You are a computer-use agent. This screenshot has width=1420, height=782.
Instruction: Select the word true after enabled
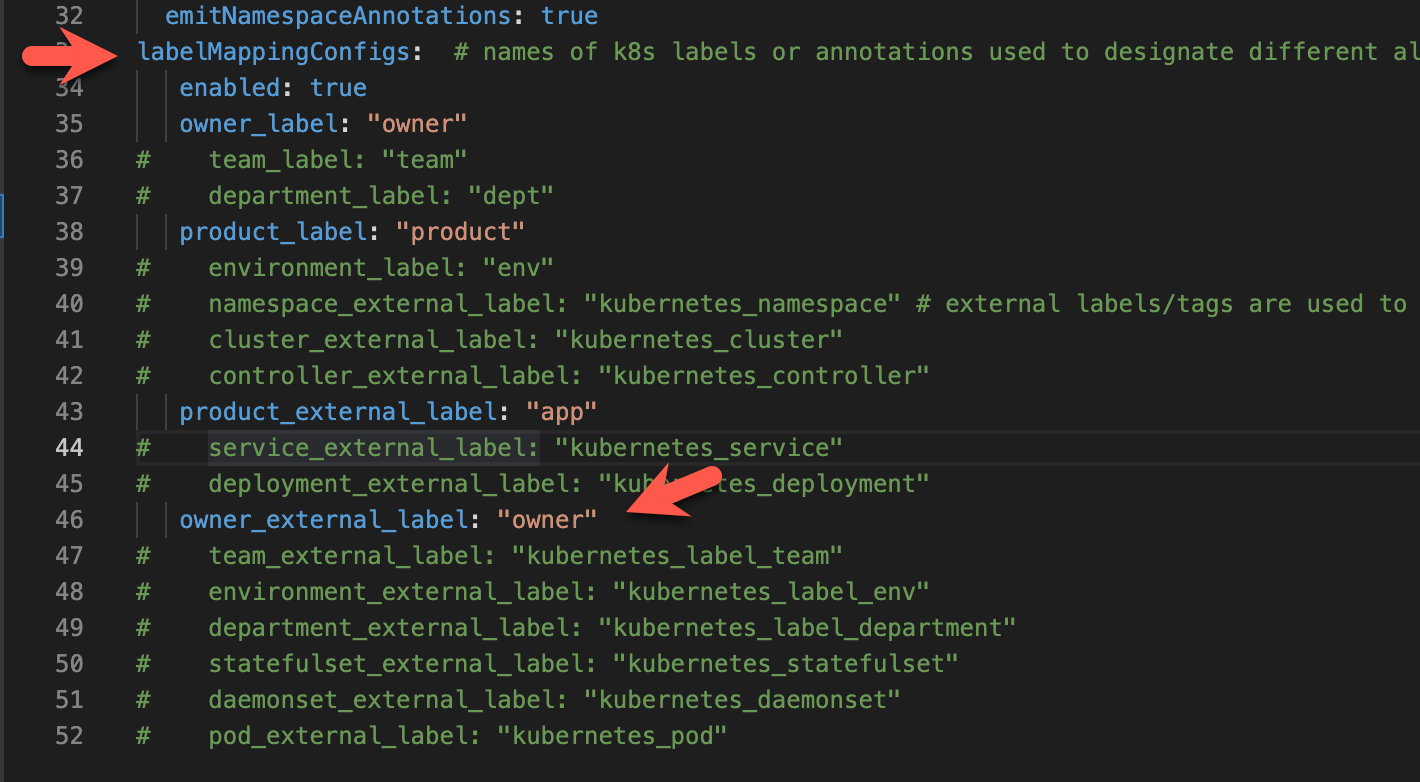click(337, 87)
